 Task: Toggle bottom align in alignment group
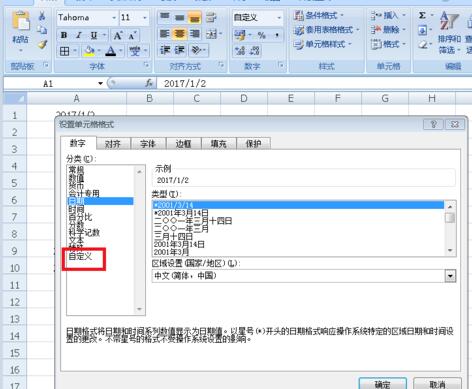coord(195,17)
